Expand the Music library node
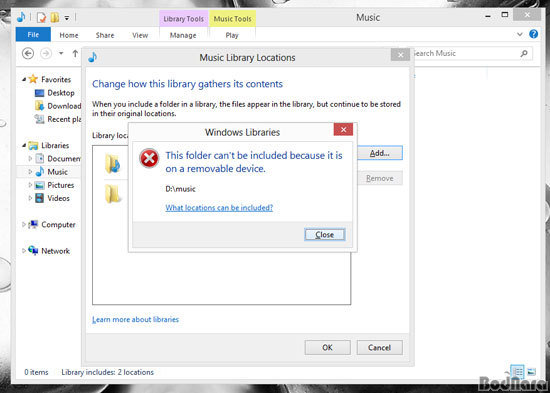Image resolution: width=550 pixels, height=393 pixels. pyautogui.click(x=30, y=172)
